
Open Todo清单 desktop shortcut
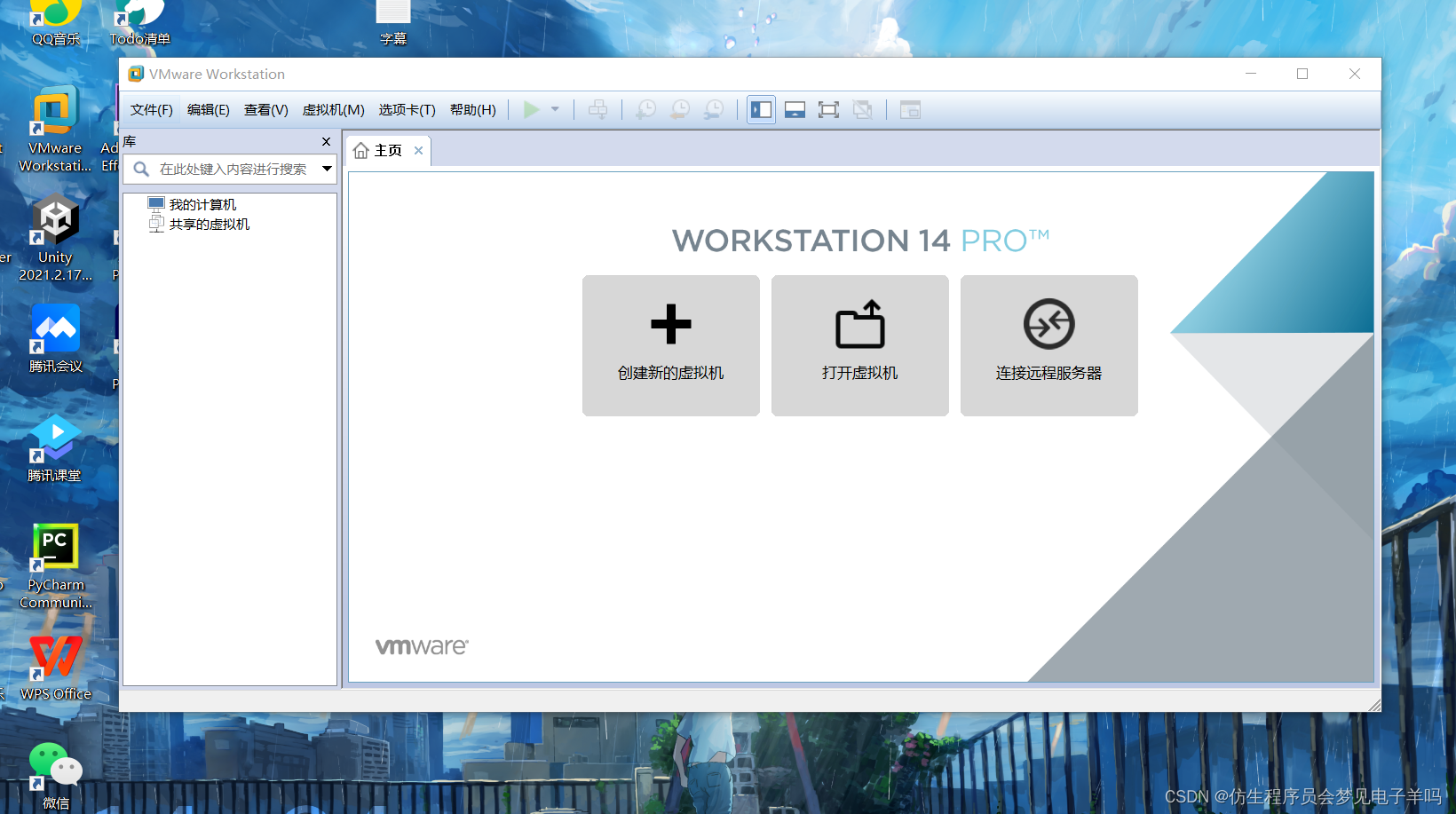(140, 22)
